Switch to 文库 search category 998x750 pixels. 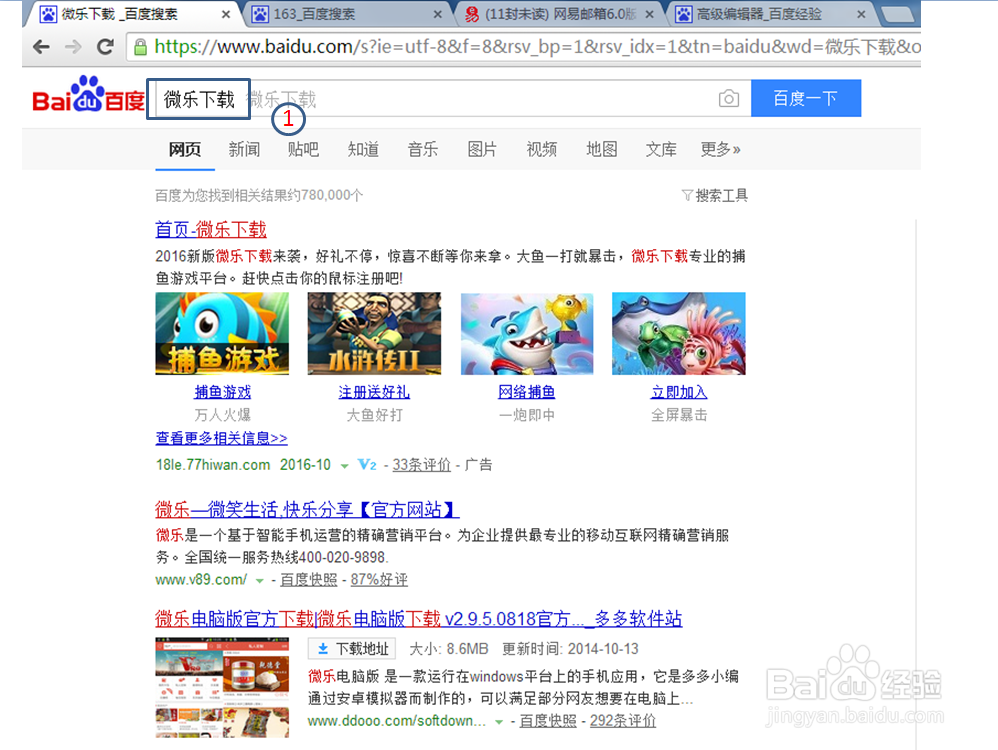click(661, 150)
